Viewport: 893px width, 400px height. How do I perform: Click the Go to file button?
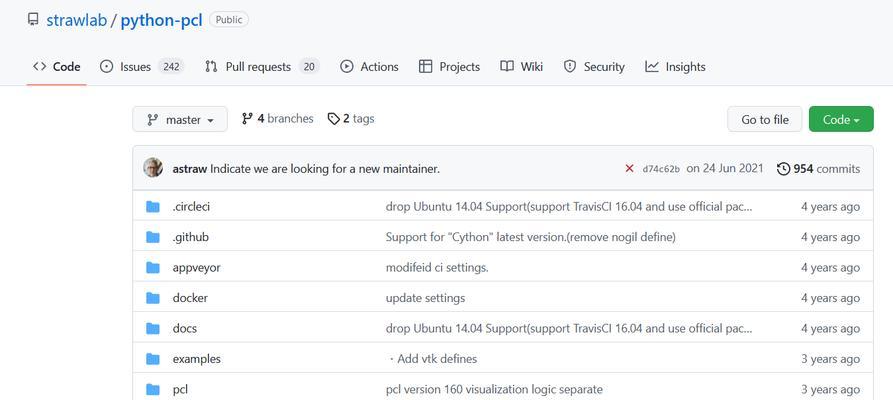pos(765,119)
